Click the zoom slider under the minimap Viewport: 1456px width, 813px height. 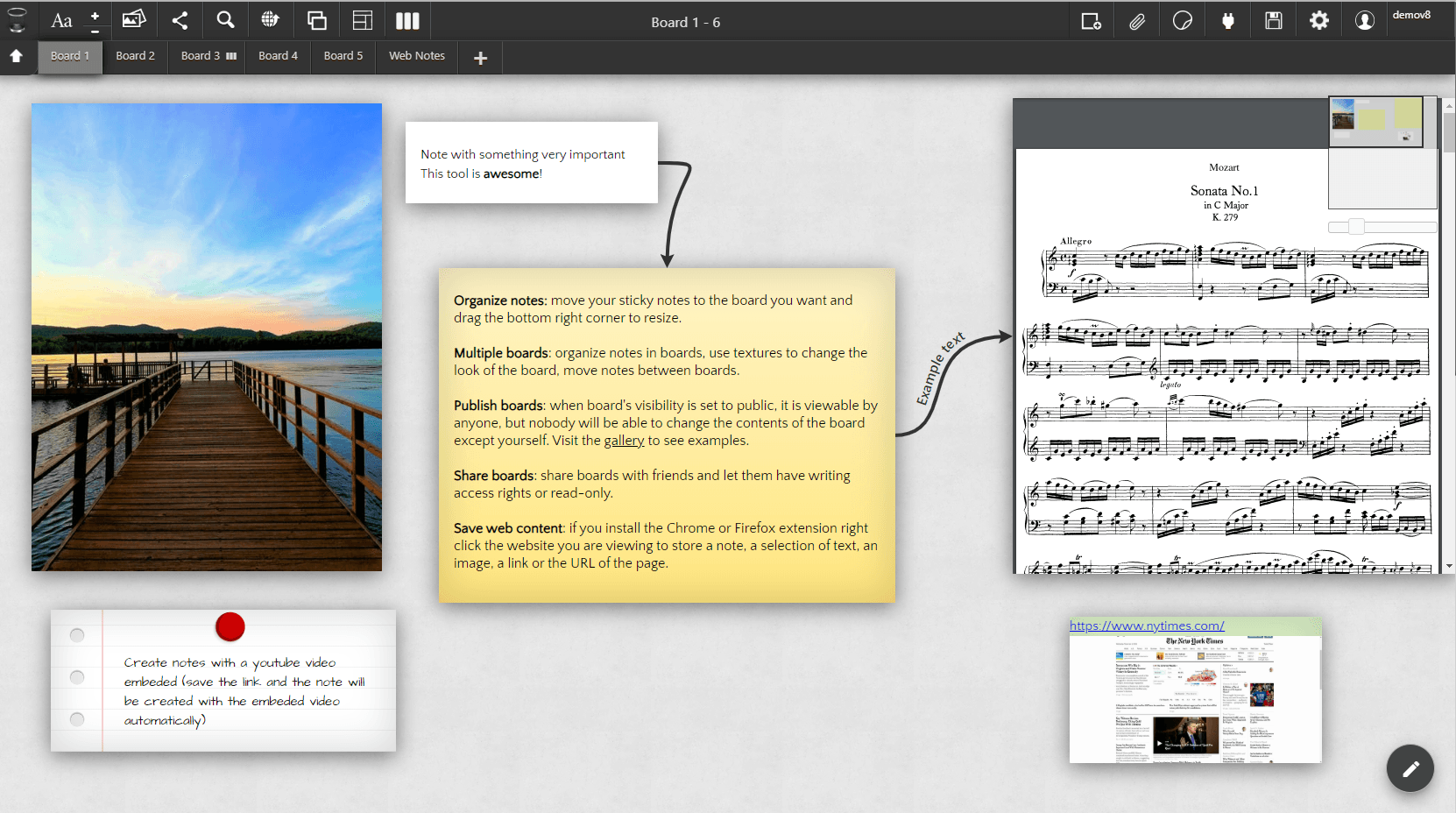1356,227
